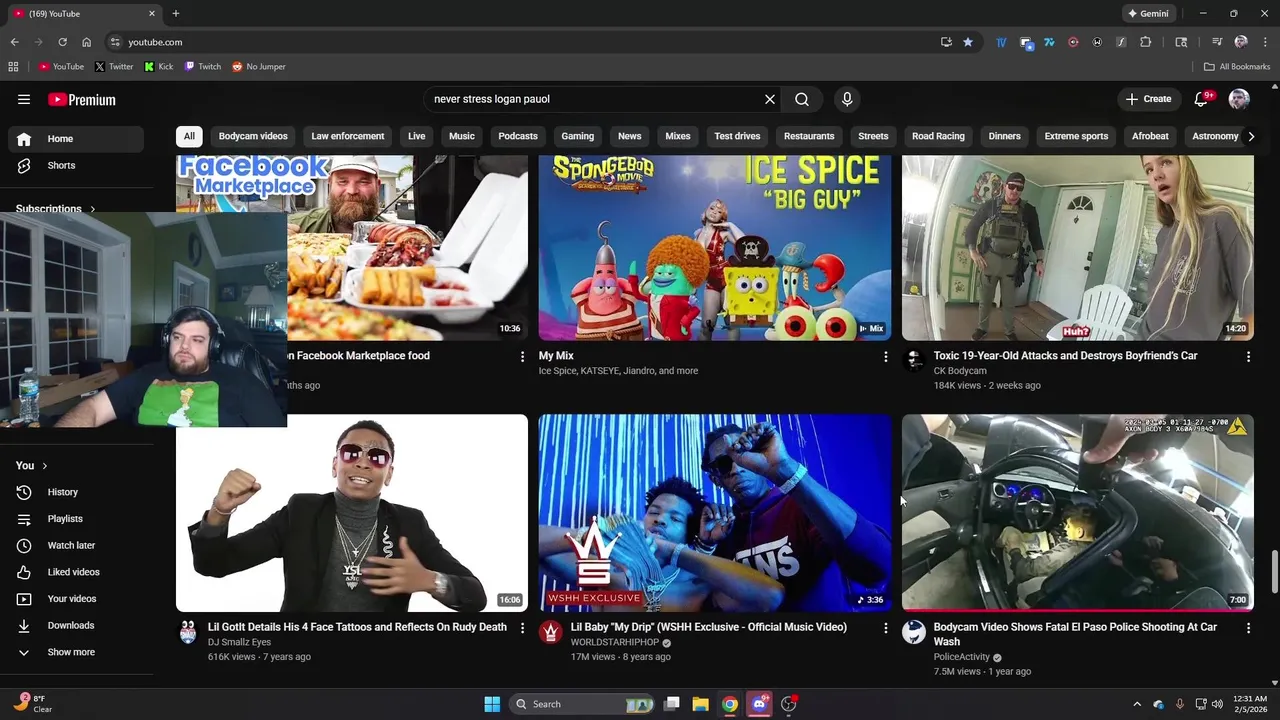Click the WORLDSTARHIPHOP channel avatar

point(550,631)
